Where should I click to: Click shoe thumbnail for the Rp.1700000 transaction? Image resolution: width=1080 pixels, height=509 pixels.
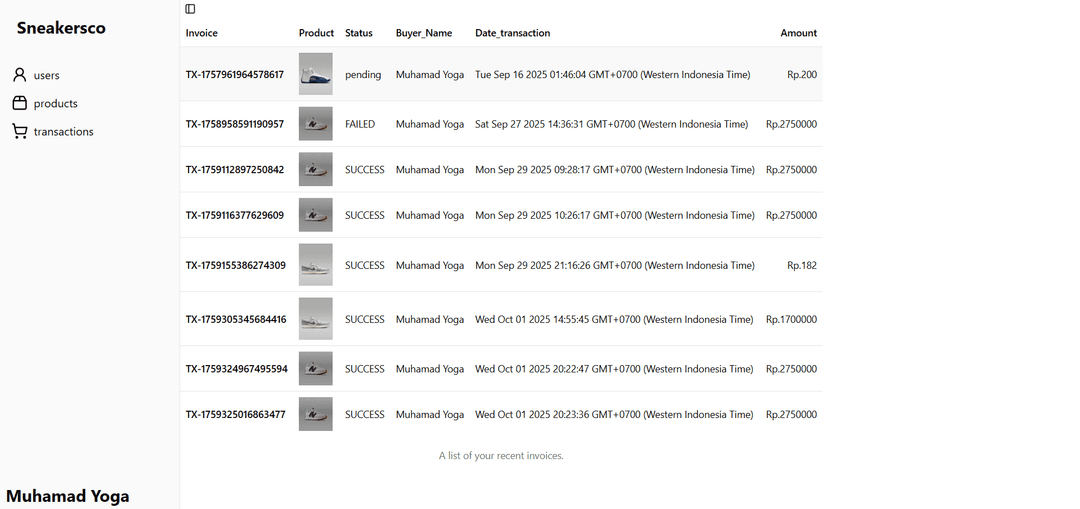click(315, 319)
